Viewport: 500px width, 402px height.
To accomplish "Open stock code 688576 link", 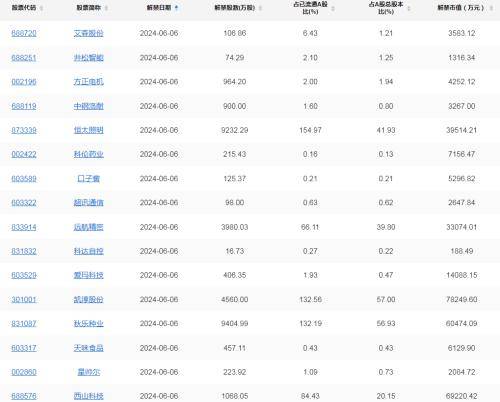I will click(x=24, y=396).
